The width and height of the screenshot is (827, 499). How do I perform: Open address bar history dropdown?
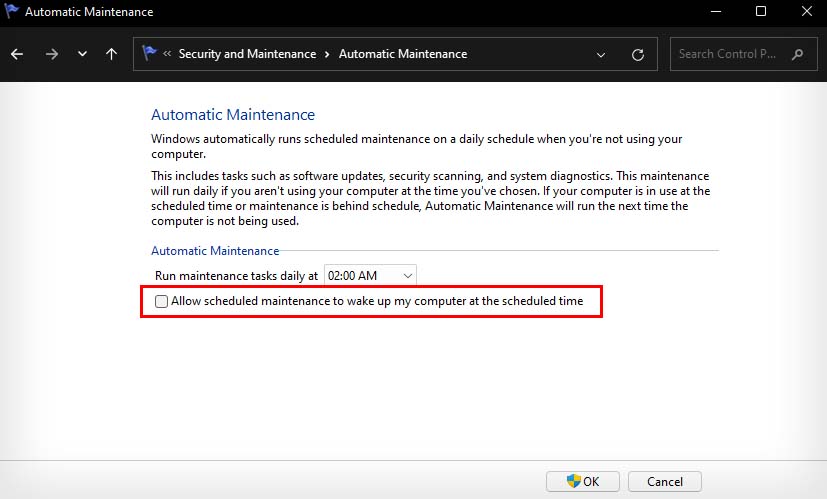click(x=601, y=55)
